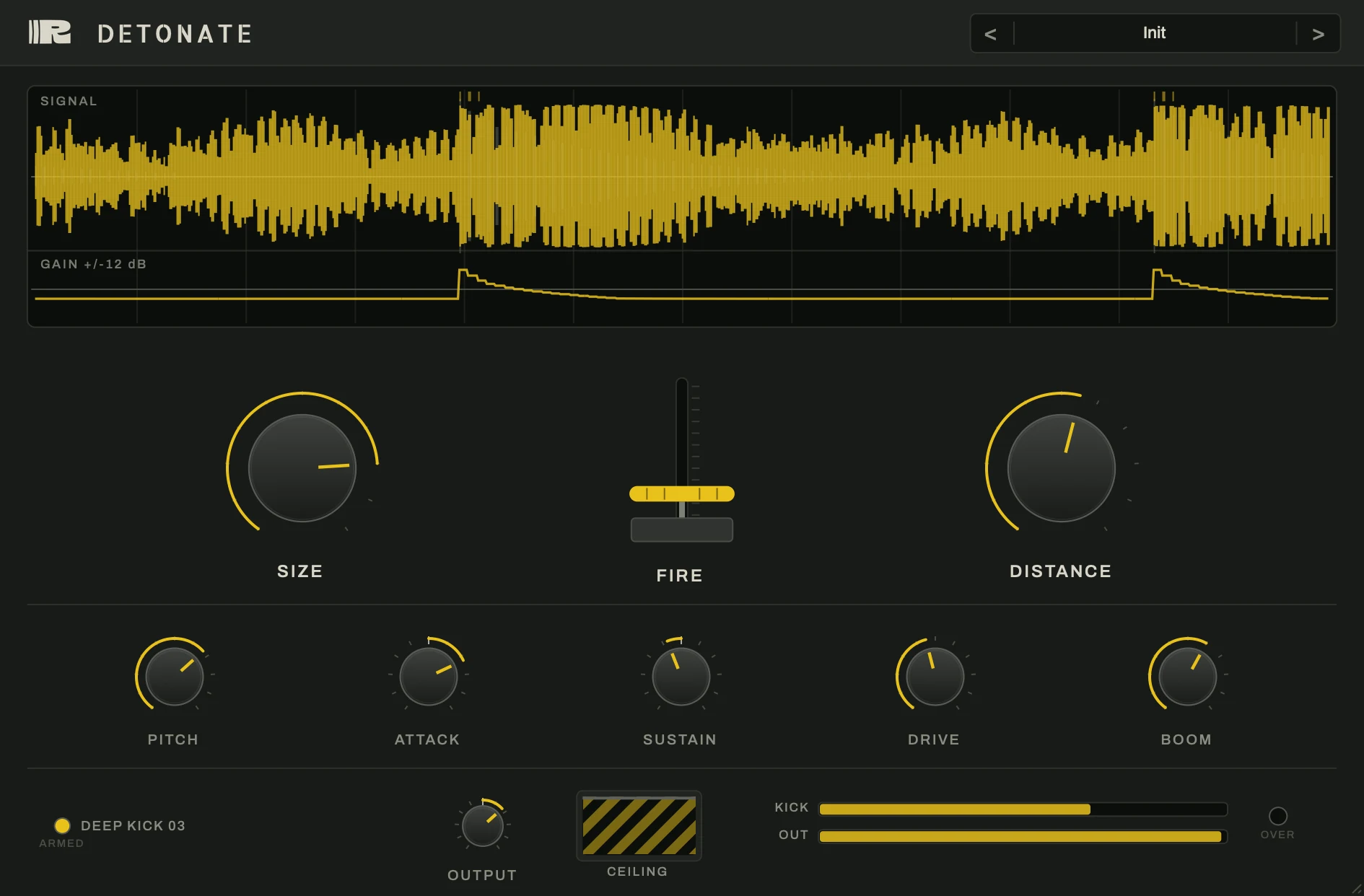Open the Init preset name menu
The width and height of the screenshot is (1364, 896).
[x=1154, y=33]
